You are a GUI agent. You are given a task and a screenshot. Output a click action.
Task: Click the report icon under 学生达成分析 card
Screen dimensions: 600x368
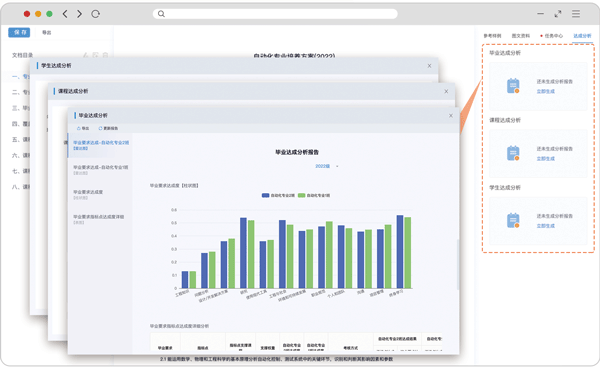pyautogui.click(x=513, y=220)
